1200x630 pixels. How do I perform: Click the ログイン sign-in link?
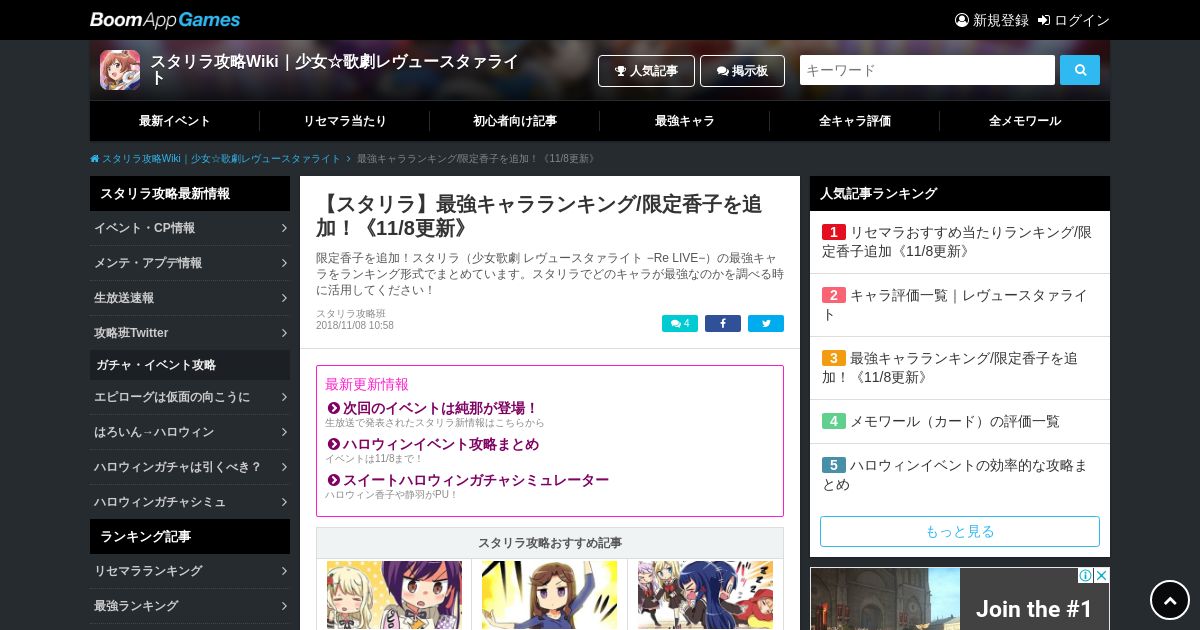1074,20
